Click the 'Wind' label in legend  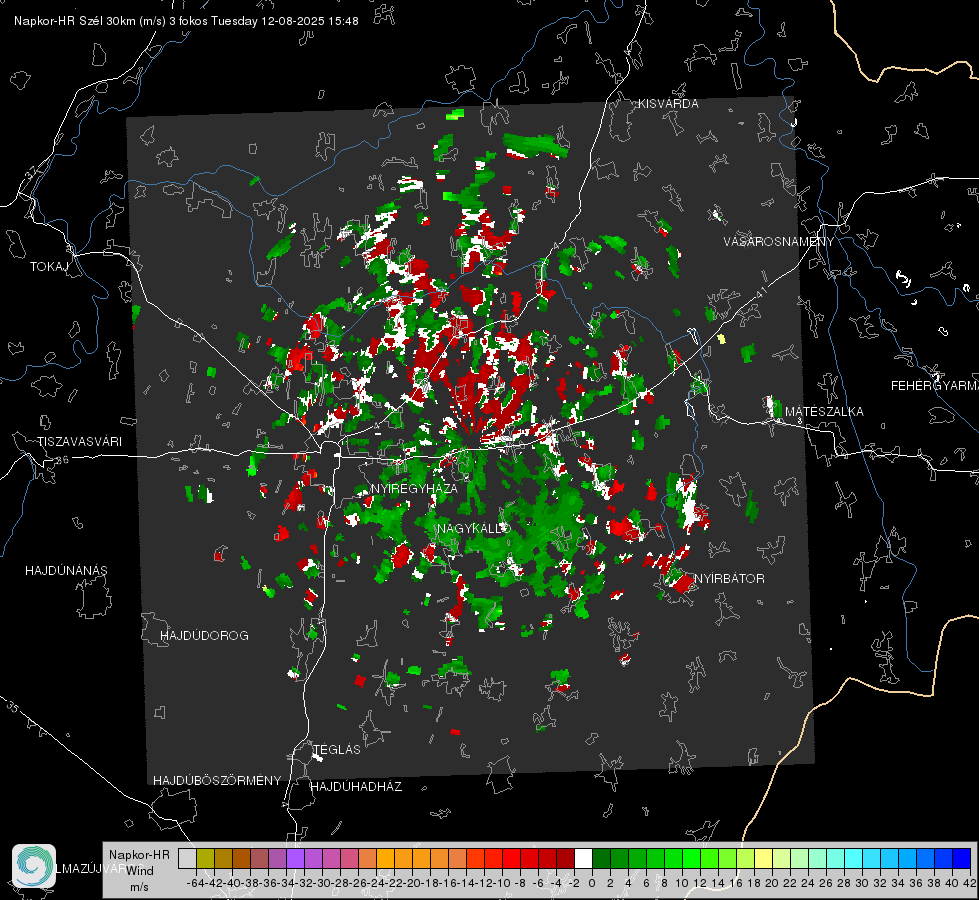pyautogui.click(x=139, y=871)
